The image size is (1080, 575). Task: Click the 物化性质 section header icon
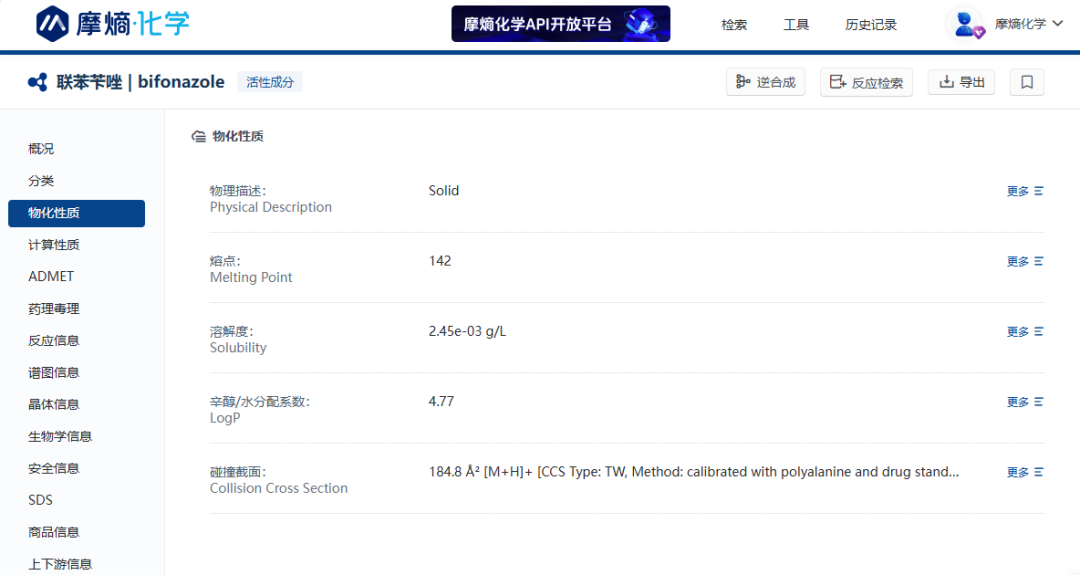point(198,136)
